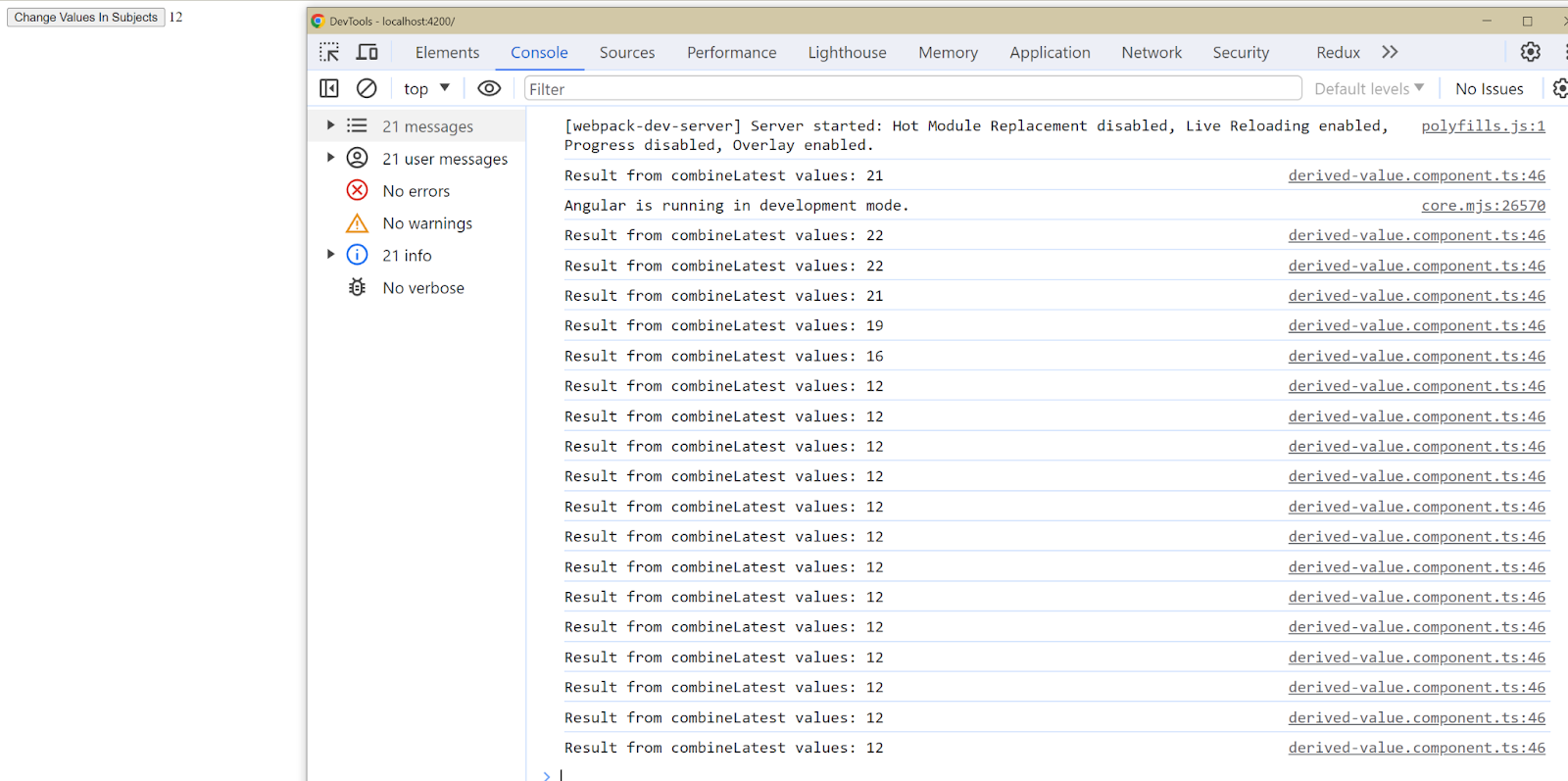This screenshot has height=781, width=1568.
Task: Click the 'Result from combineLatest values: 19' log
Action: (723, 325)
